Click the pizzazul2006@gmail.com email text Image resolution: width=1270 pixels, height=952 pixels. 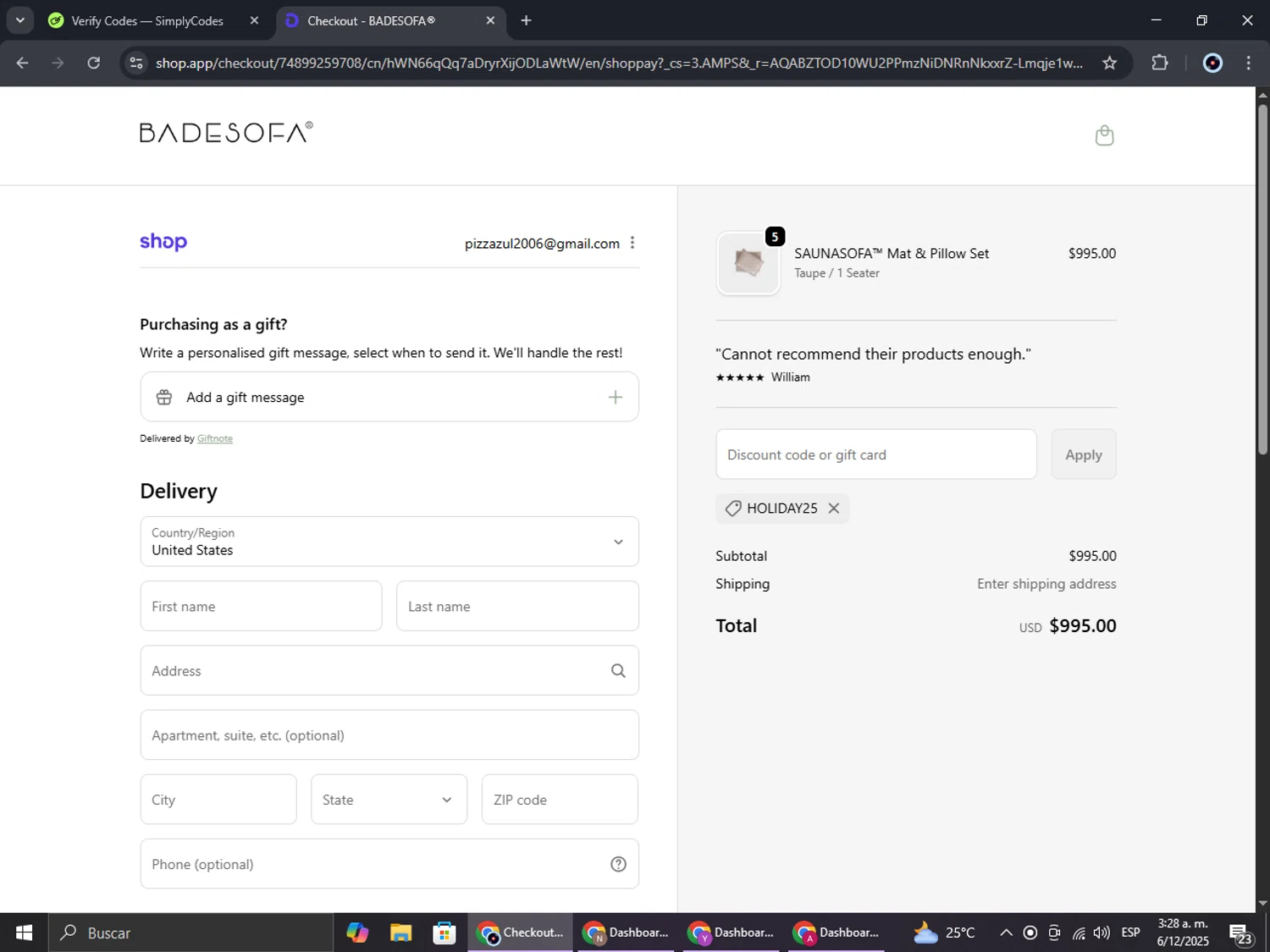(542, 244)
